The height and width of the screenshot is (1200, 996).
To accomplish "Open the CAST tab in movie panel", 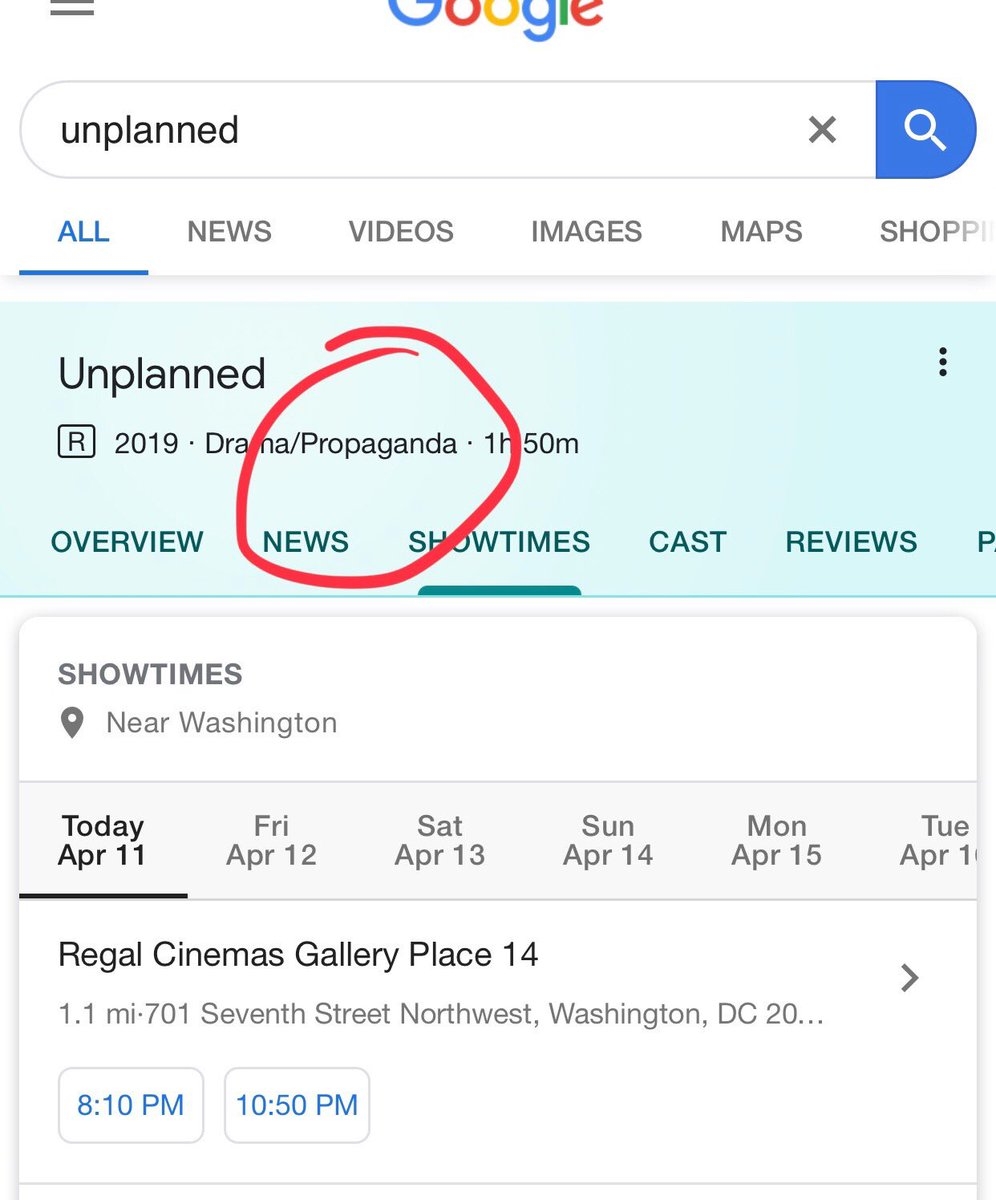I will (x=687, y=542).
